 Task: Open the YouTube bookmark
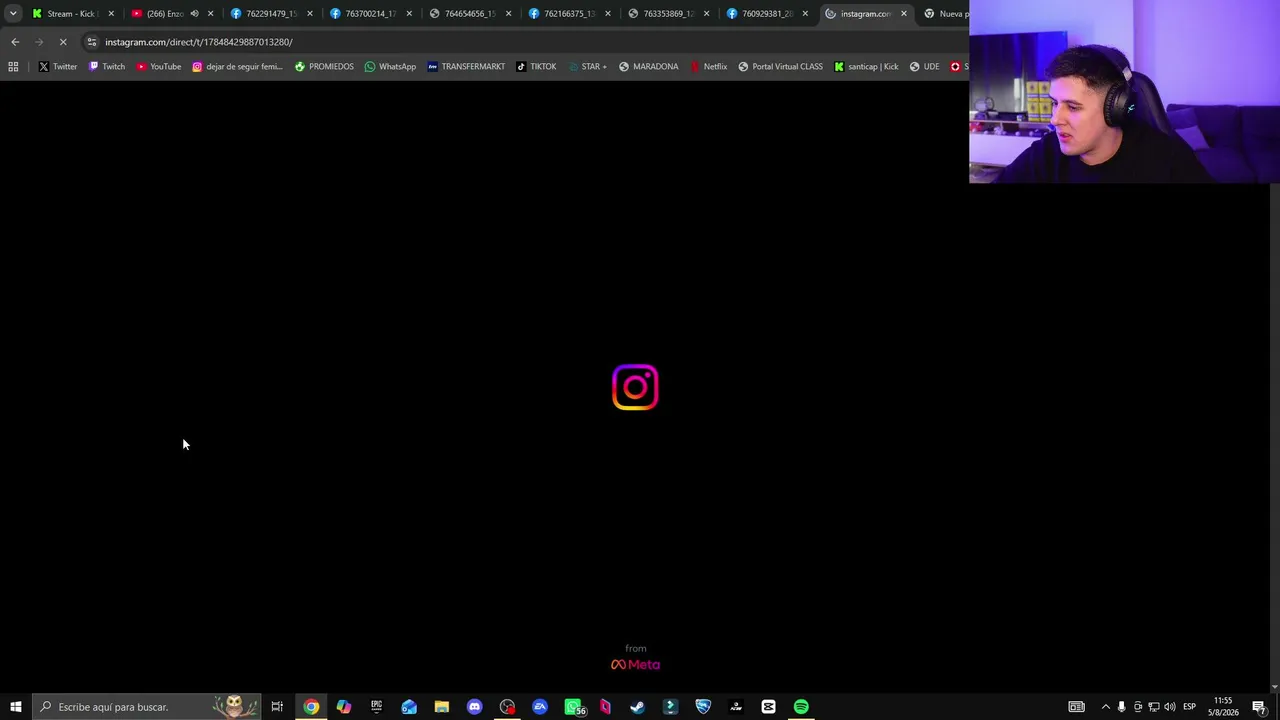159,67
